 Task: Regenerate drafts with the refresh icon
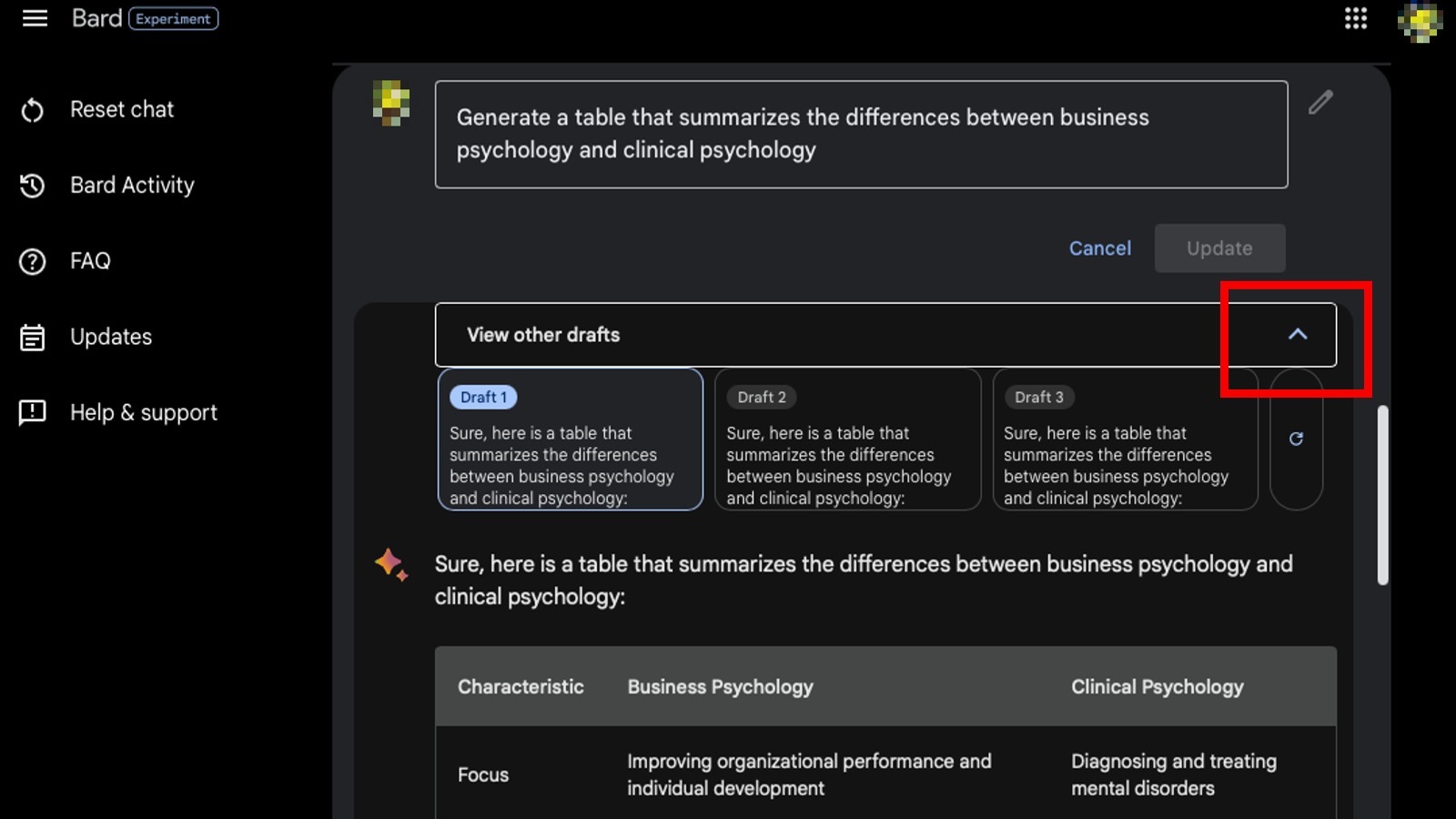[x=1296, y=439]
